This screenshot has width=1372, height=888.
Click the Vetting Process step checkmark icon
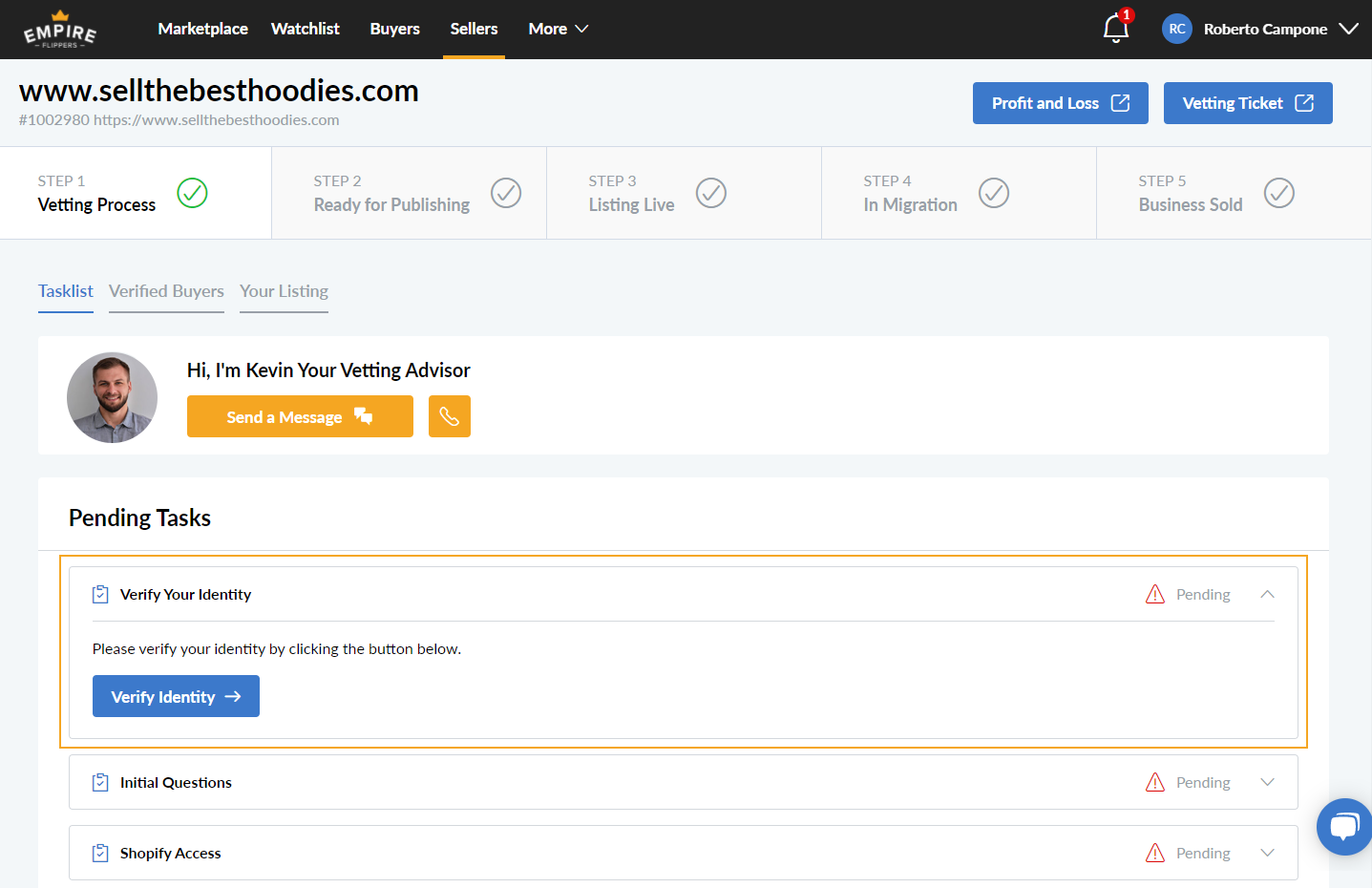[192, 193]
